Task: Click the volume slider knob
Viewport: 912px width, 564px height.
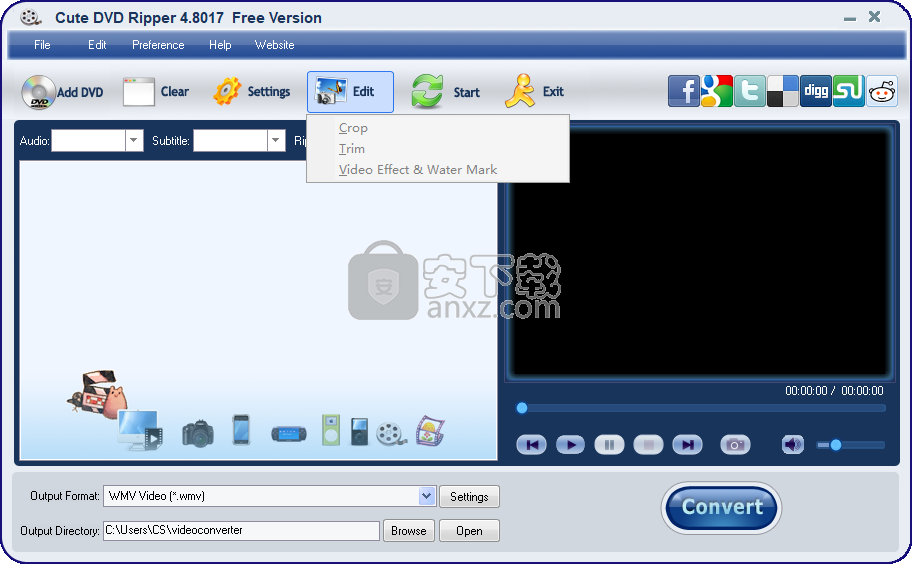Action: pyautogui.click(x=836, y=445)
